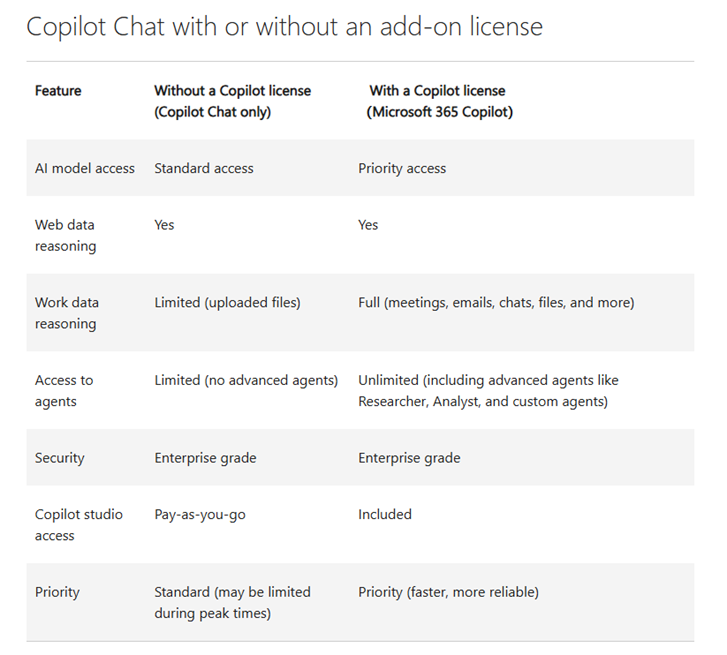The image size is (727, 655).
Task: Select the 'Access to agents' row label
Action: [x=64, y=391]
